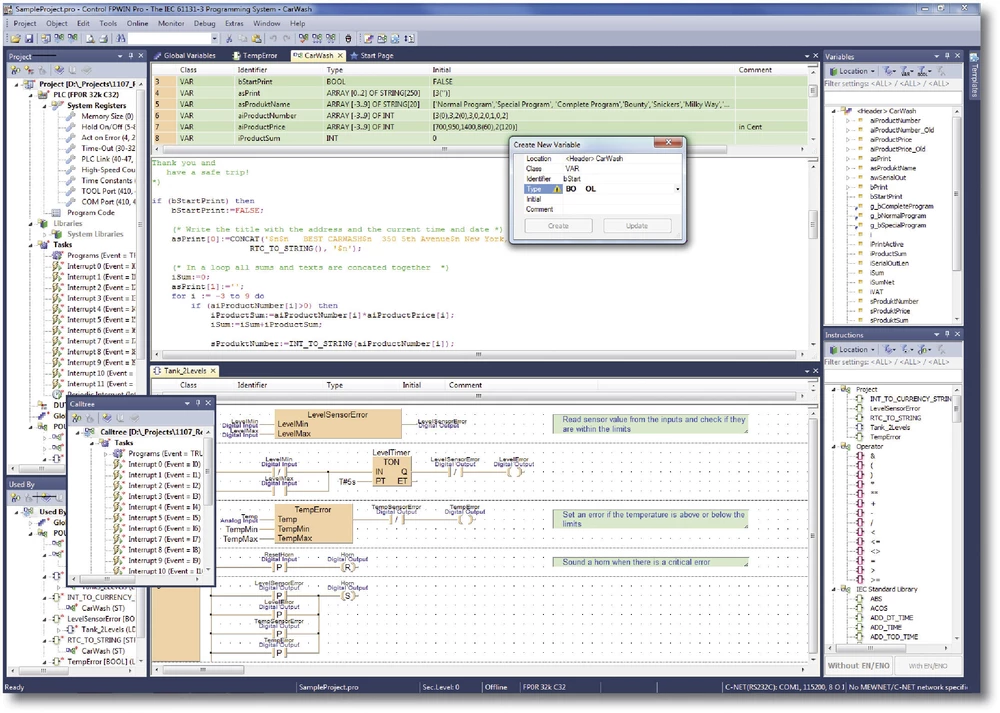Click the Paste clipboard icon in toolbar
Viewport: 1000px width, 713px height.
pos(255,38)
